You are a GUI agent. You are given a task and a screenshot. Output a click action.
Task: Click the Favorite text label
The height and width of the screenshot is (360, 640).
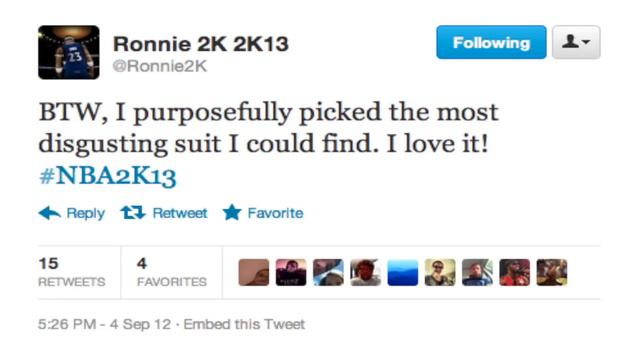click(276, 213)
